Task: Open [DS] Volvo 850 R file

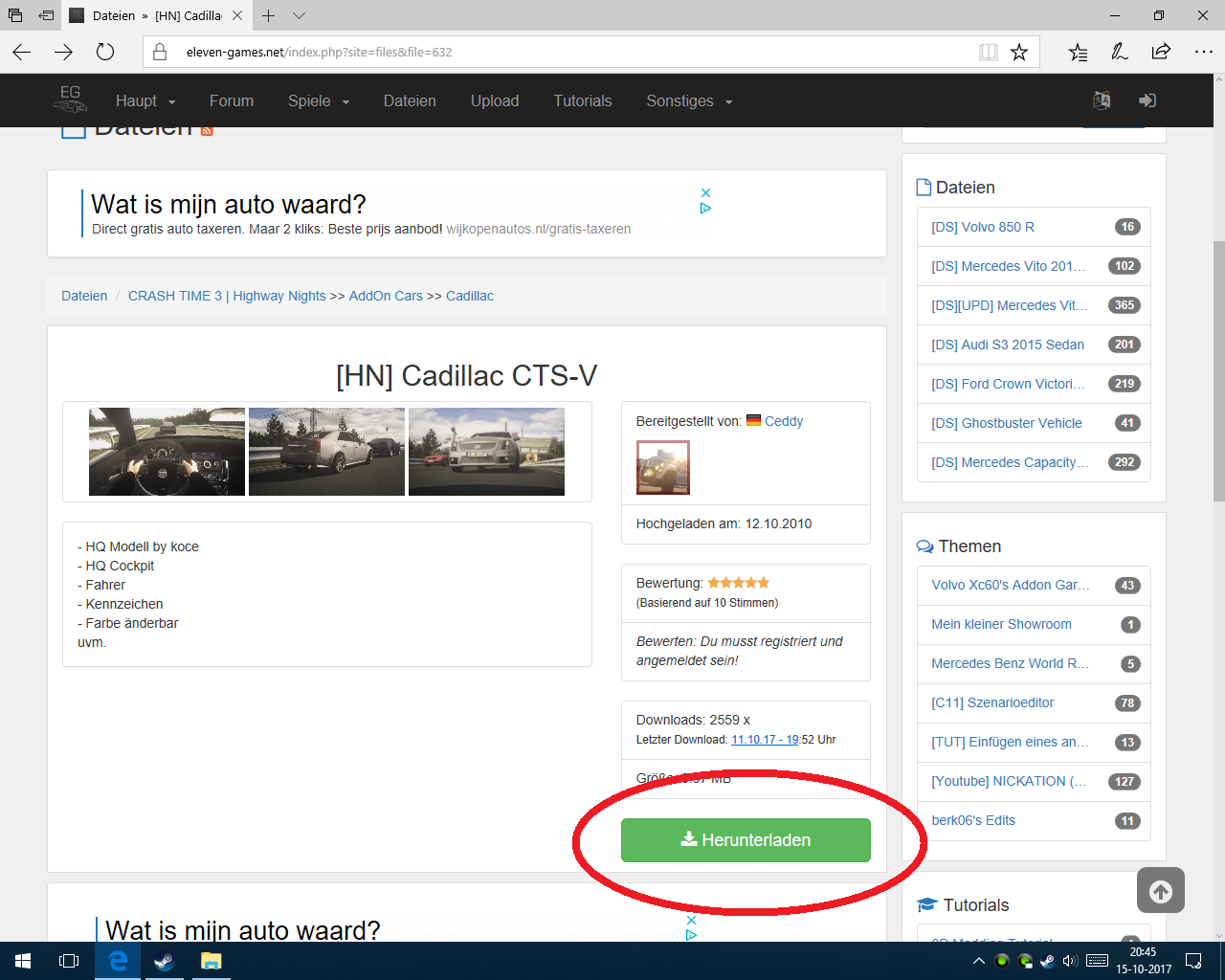Action: coord(983,227)
